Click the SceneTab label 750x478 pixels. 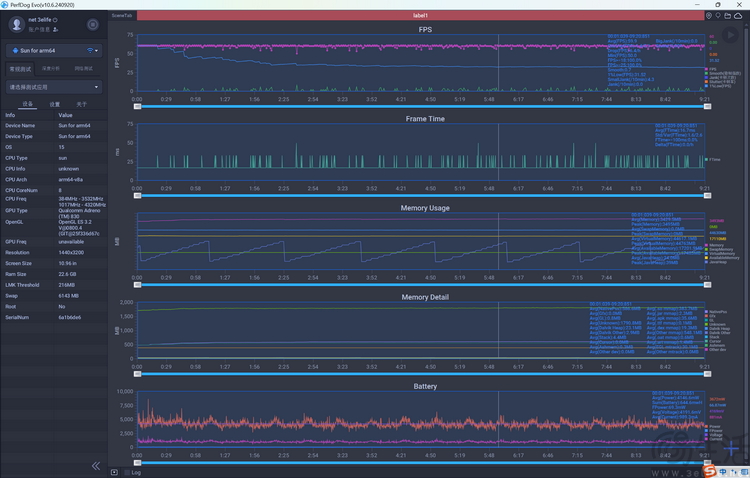(x=122, y=16)
